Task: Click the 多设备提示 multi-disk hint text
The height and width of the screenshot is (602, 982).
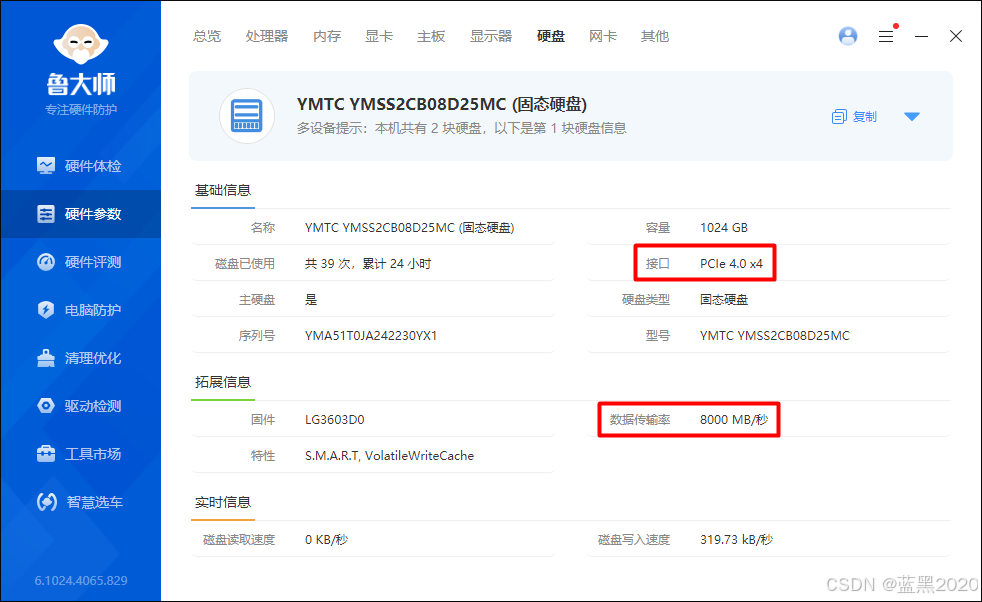Action: (462, 128)
